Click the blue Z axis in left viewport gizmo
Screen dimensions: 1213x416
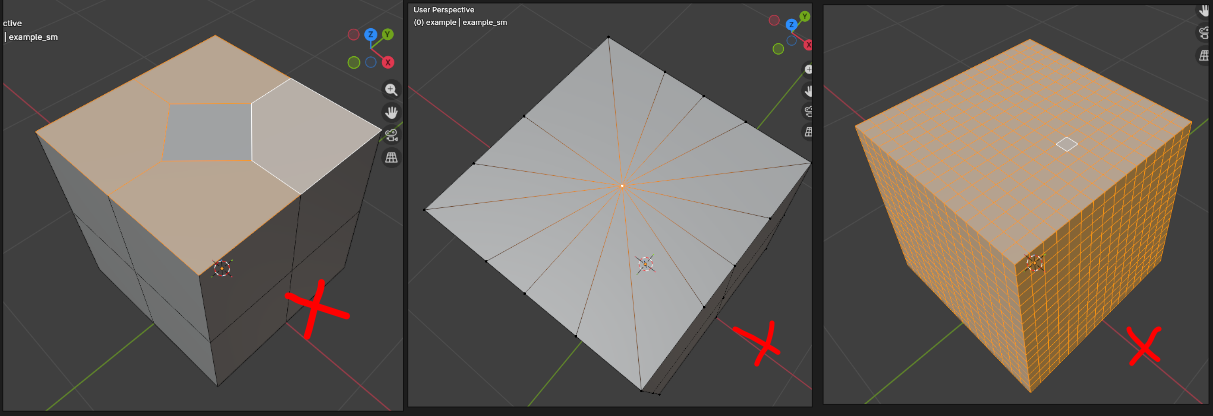click(x=371, y=35)
